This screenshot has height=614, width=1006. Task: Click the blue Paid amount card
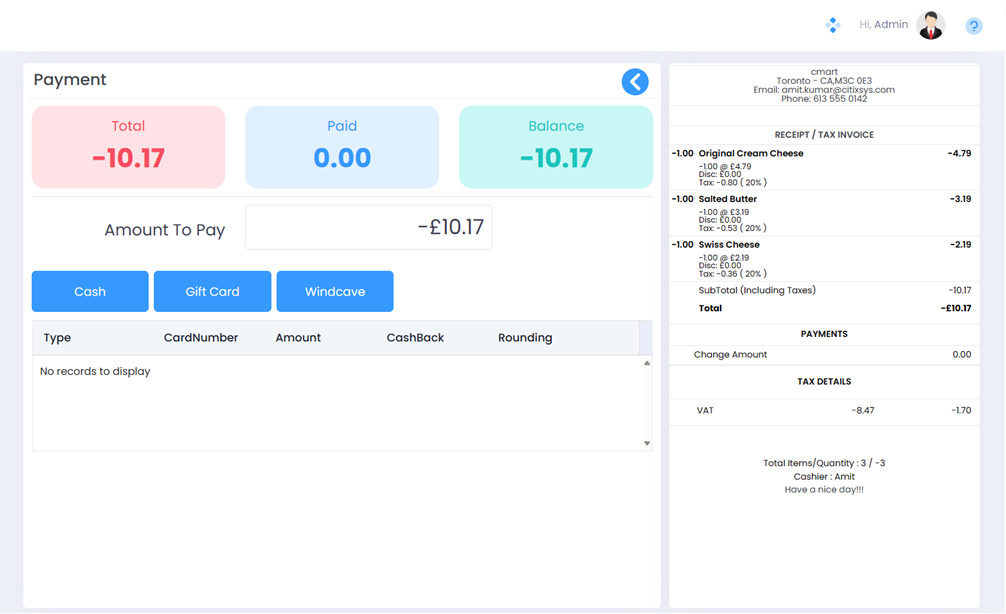(x=342, y=147)
